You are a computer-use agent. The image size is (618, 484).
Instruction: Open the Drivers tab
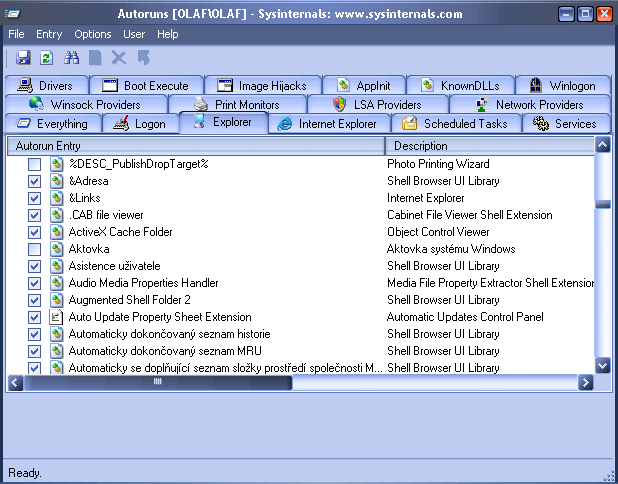coord(47,86)
